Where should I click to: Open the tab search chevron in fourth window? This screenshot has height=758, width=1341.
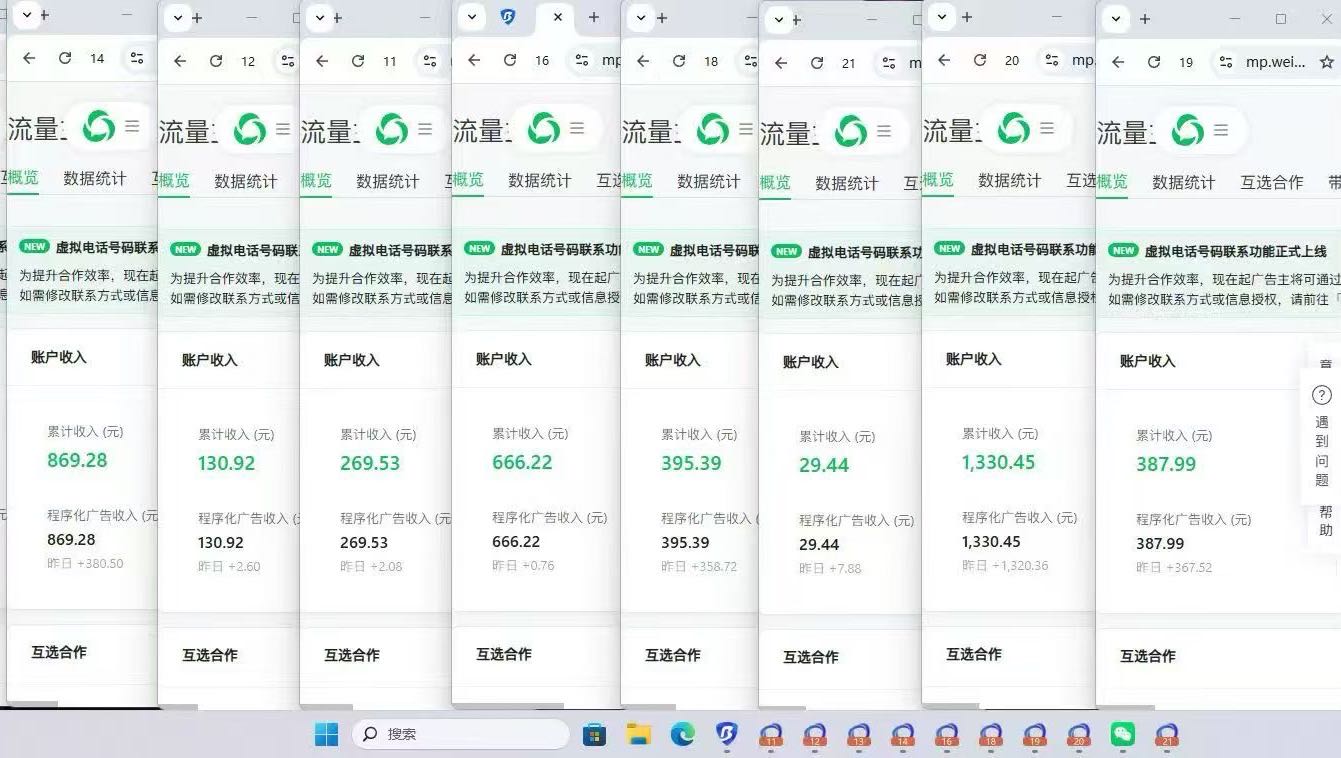point(472,17)
